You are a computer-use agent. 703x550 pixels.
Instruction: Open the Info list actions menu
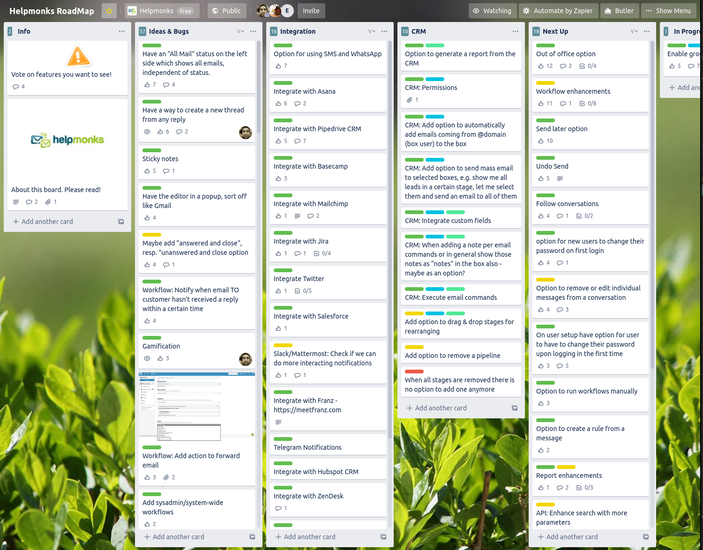[x=122, y=31]
